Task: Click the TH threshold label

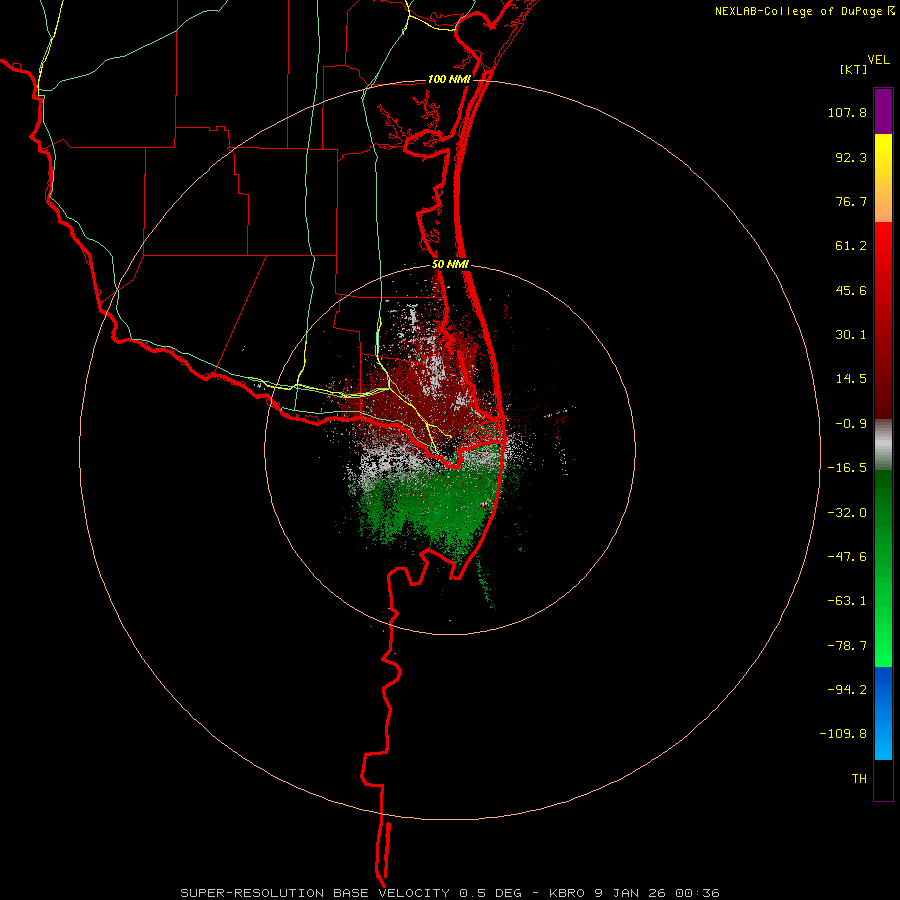Action: point(859,779)
